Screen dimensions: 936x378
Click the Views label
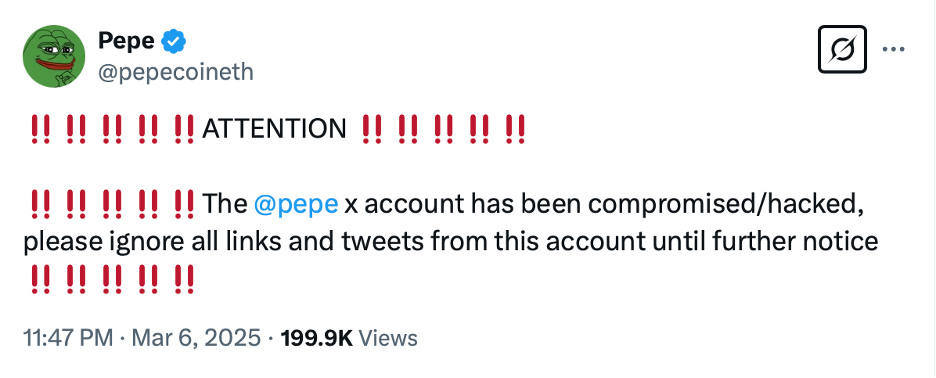pyautogui.click(x=390, y=338)
